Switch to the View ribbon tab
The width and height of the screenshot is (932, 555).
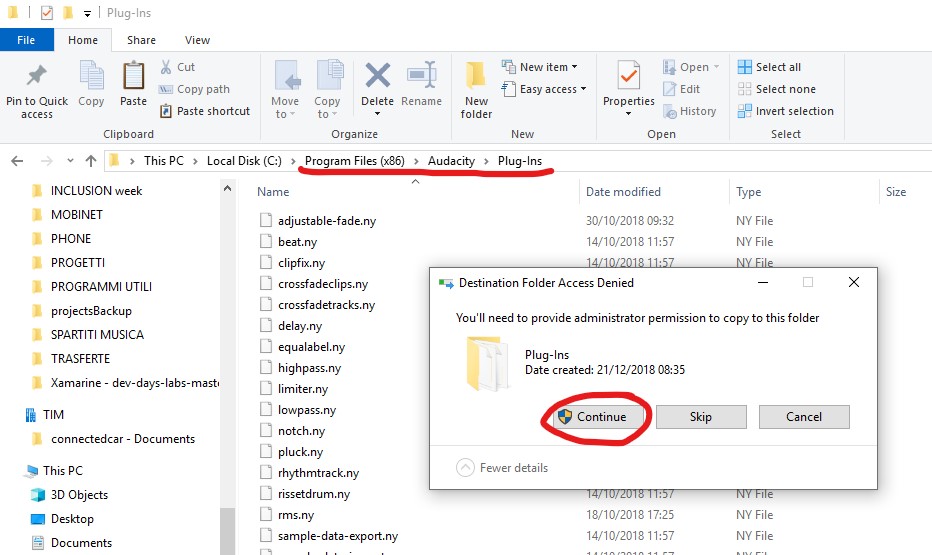(x=197, y=40)
